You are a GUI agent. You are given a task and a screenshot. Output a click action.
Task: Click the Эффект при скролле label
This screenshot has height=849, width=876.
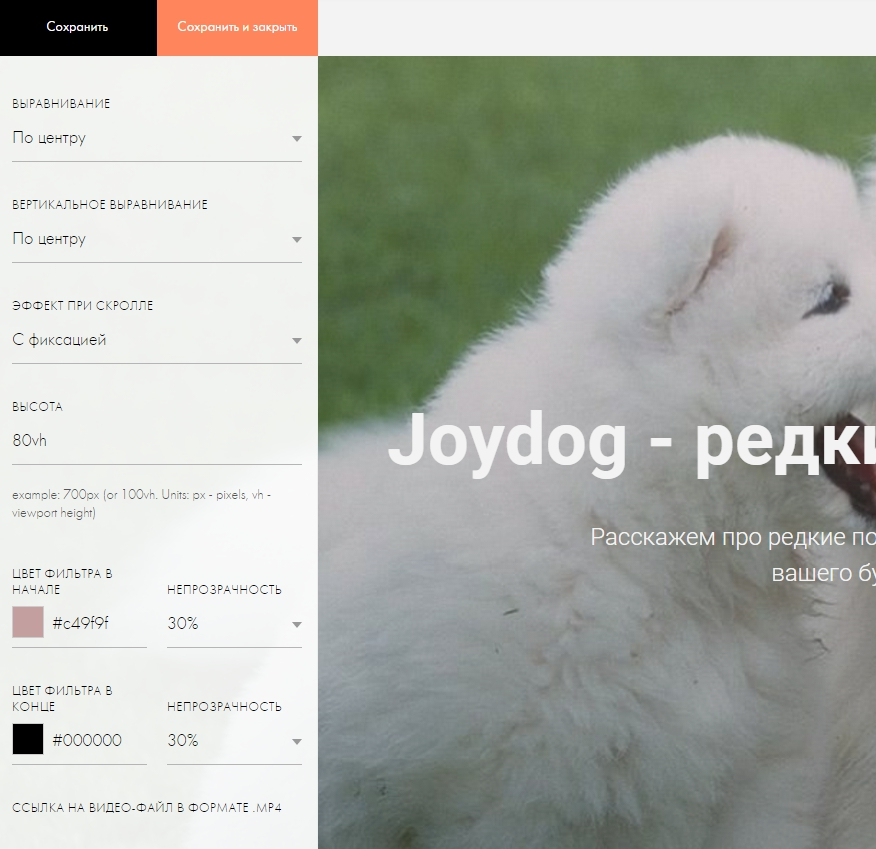[83, 306]
